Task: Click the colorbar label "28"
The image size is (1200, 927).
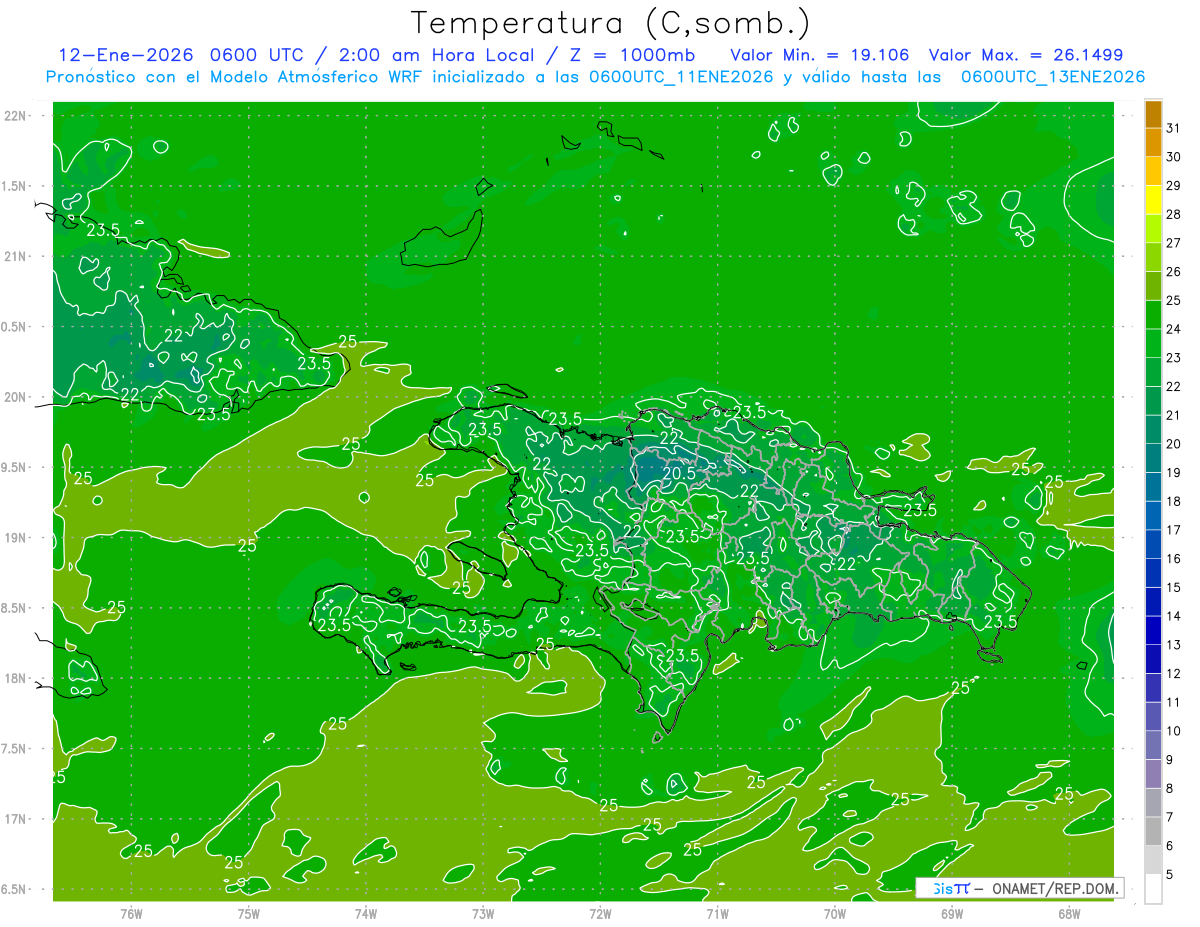Action: (x=1174, y=214)
